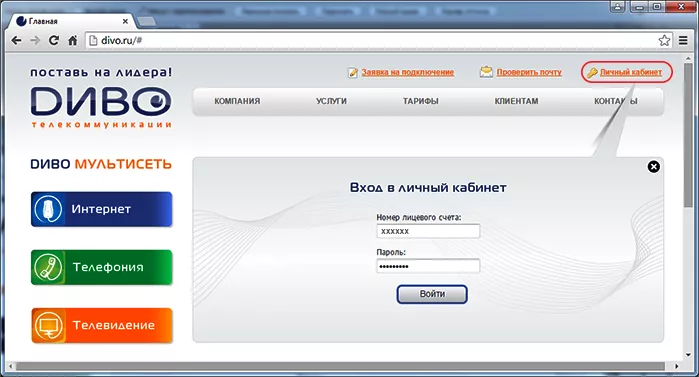Open the КОНТАКТЫ menu item
Screen dimensions: 699x377
[x=616, y=101]
